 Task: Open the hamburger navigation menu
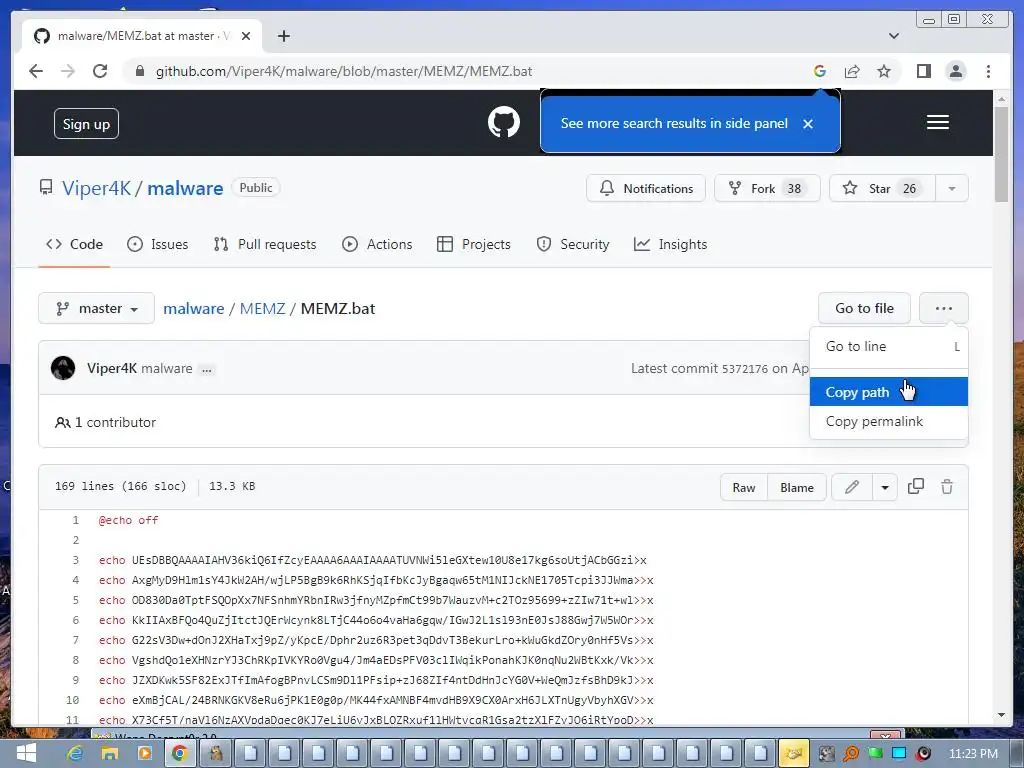[x=937, y=122]
